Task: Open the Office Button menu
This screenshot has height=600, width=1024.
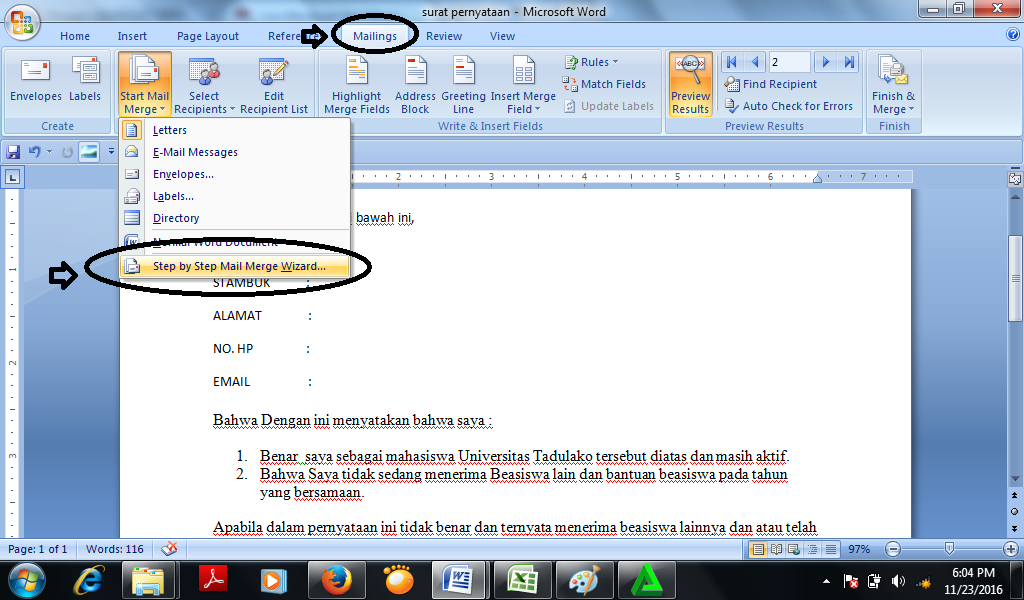Action: tap(22, 22)
